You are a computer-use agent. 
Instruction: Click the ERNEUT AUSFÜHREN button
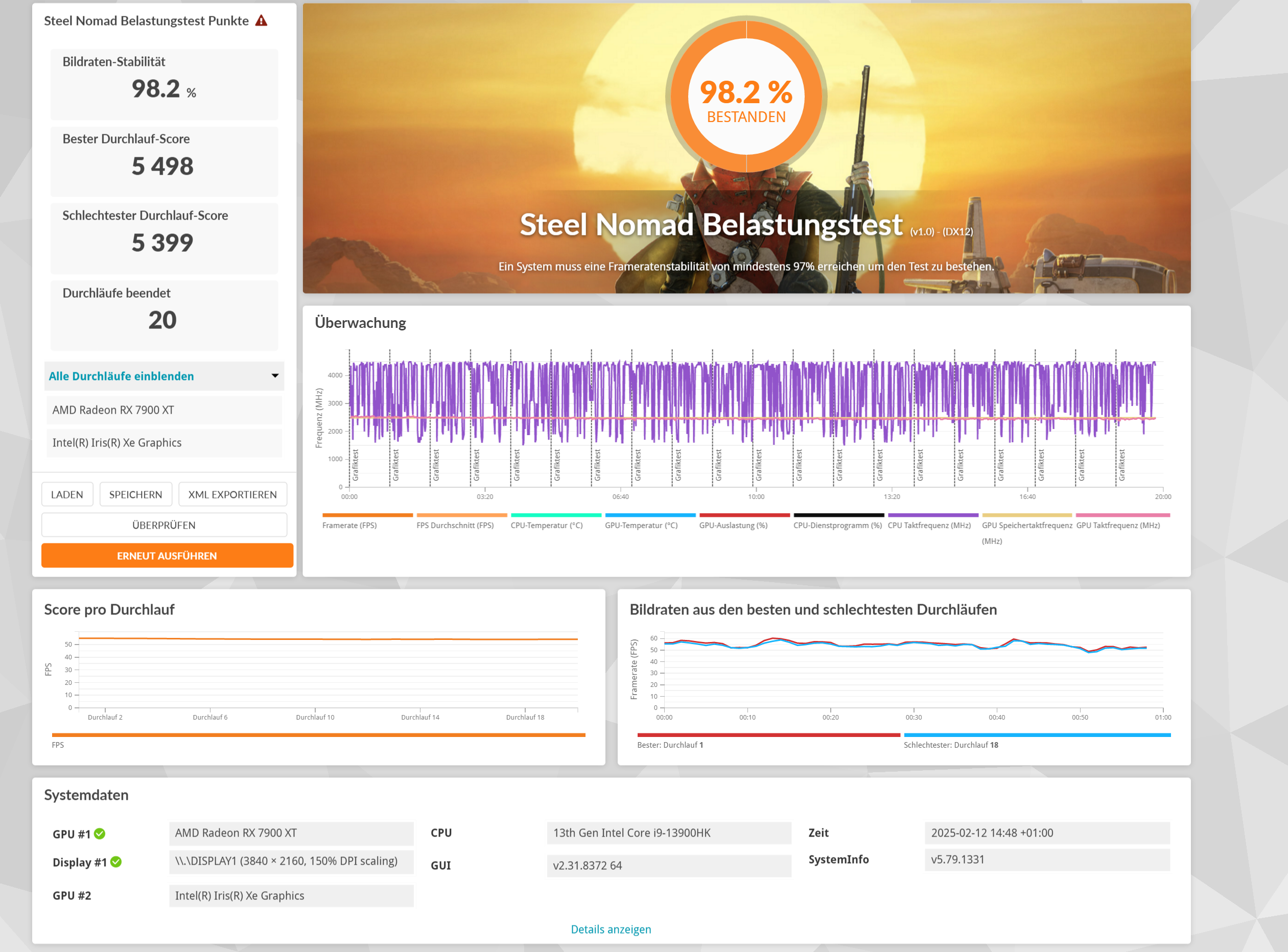tap(167, 556)
